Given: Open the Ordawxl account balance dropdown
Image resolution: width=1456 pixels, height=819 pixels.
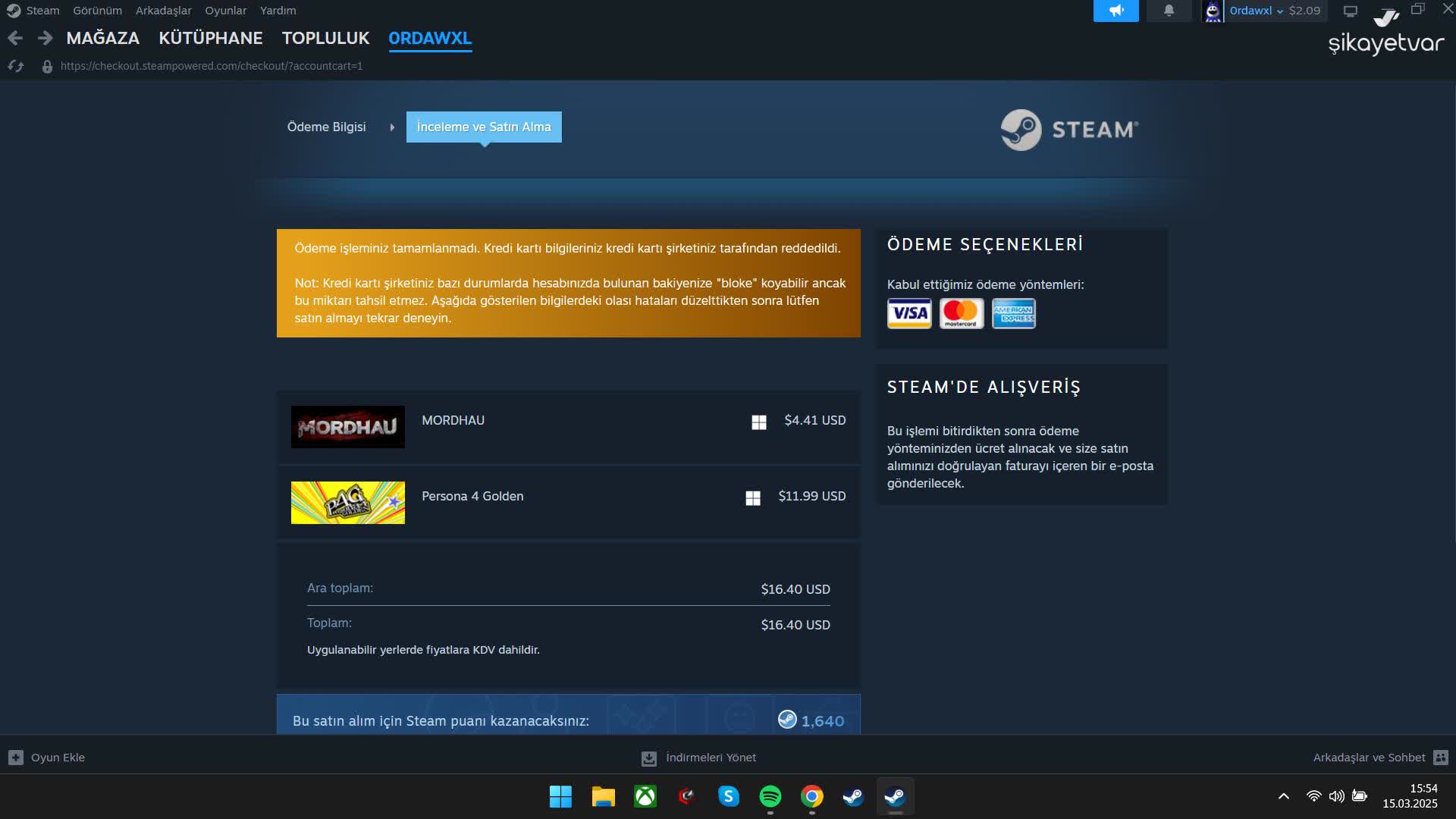Looking at the screenshot, I should tap(1261, 11).
